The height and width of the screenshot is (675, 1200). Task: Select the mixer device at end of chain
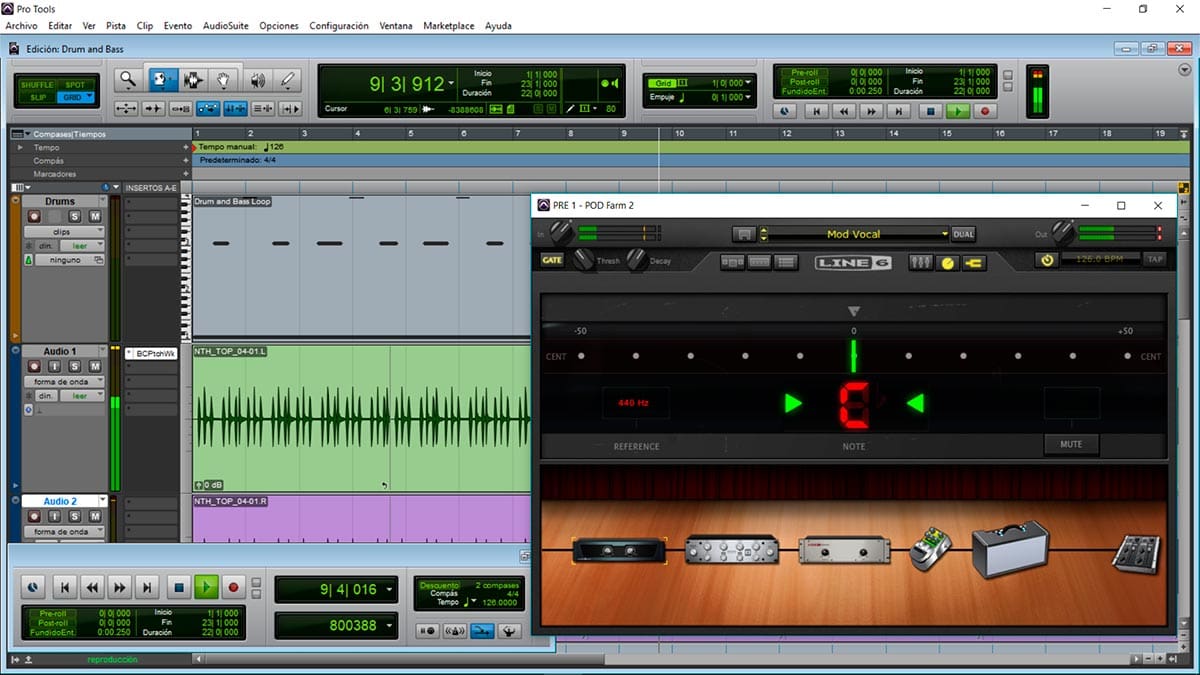(1137, 552)
